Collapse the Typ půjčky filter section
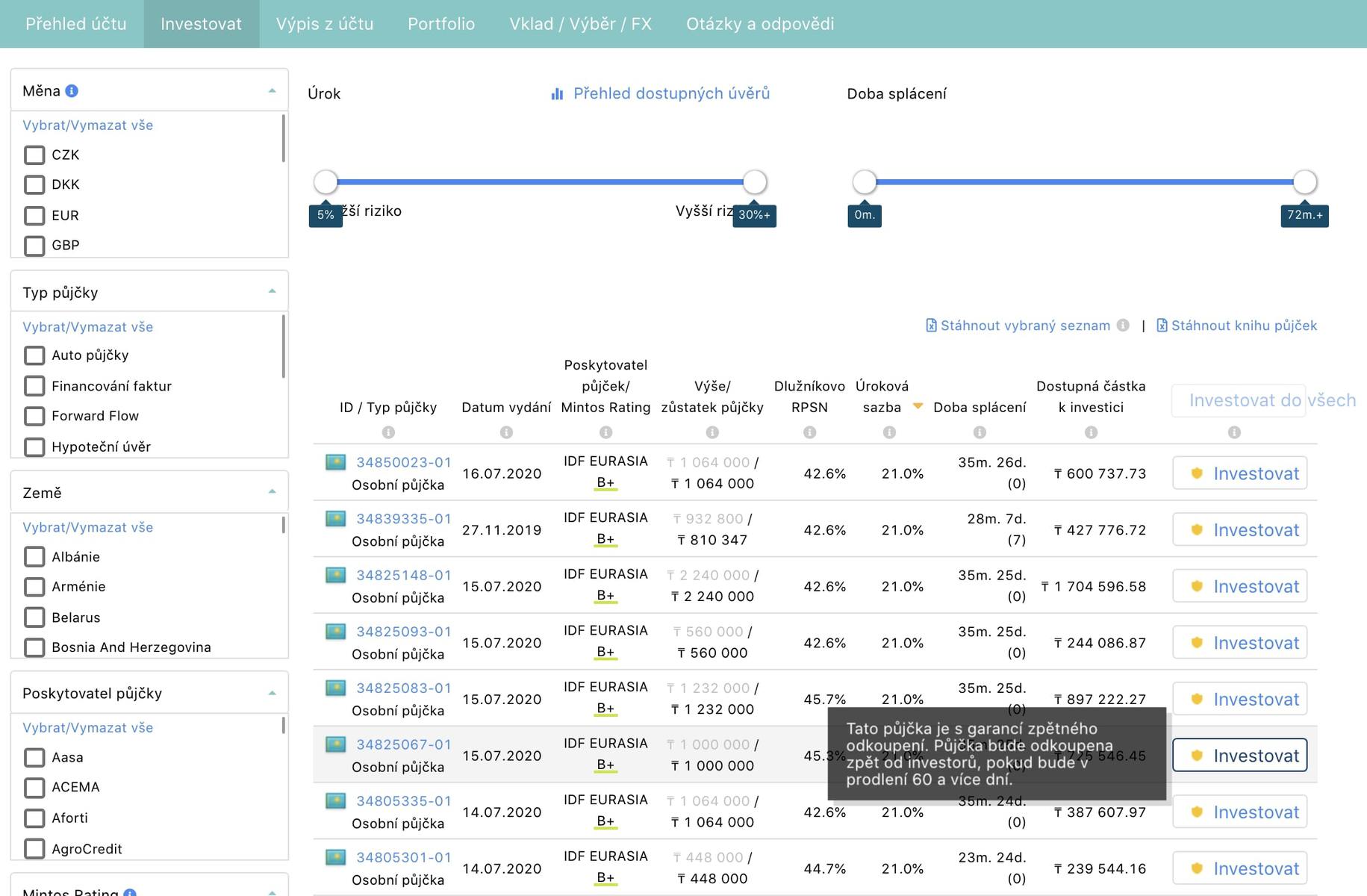The width and height of the screenshot is (1367, 896). [x=272, y=292]
